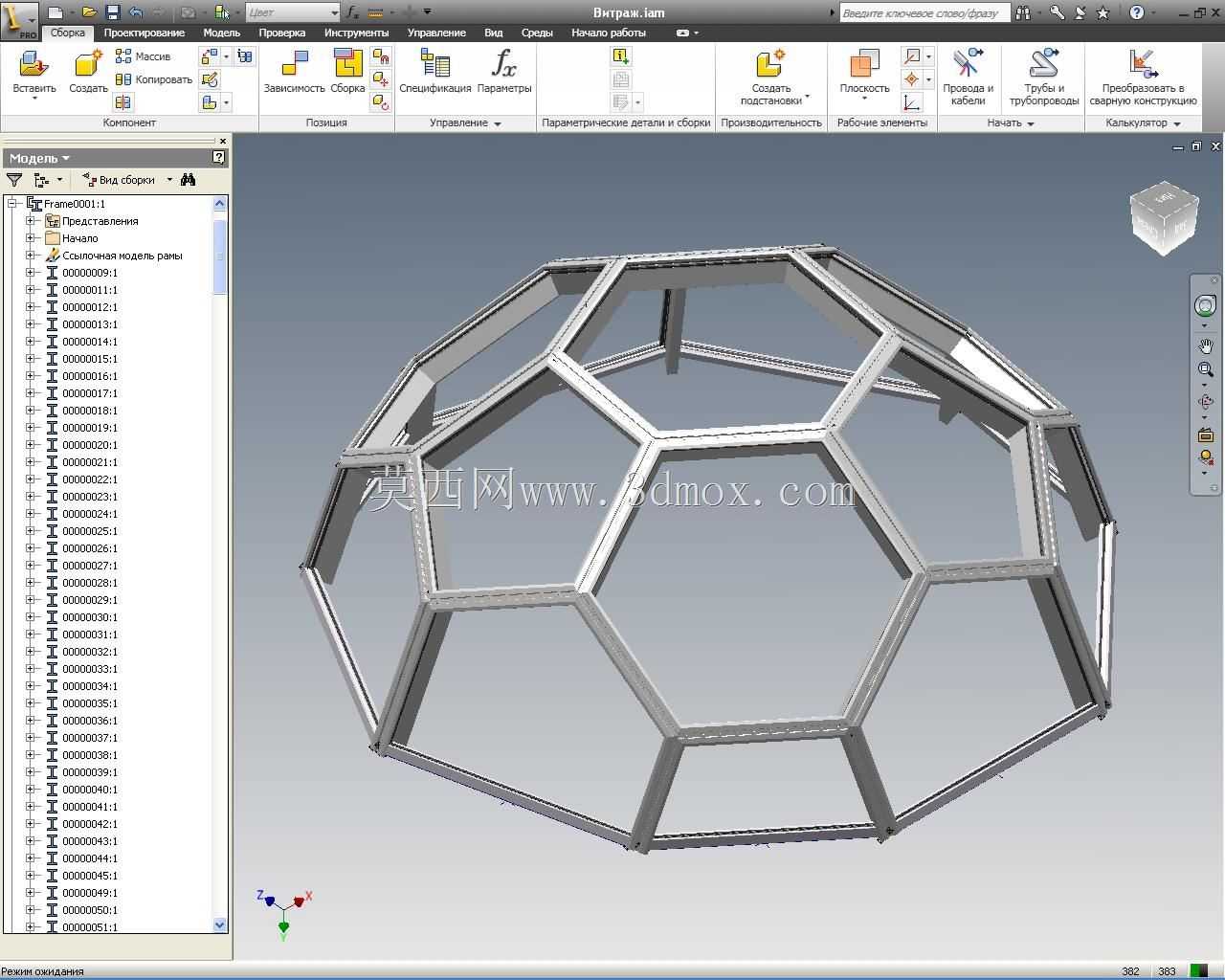1225x980 pixels.
Task: Switch to the Модель ribbon tab
Action: [221, 33]
